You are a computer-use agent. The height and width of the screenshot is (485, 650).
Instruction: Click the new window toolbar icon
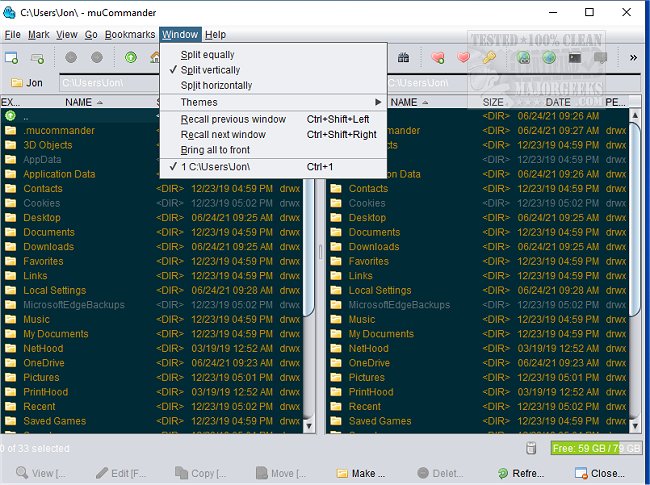tap(13, 58)
